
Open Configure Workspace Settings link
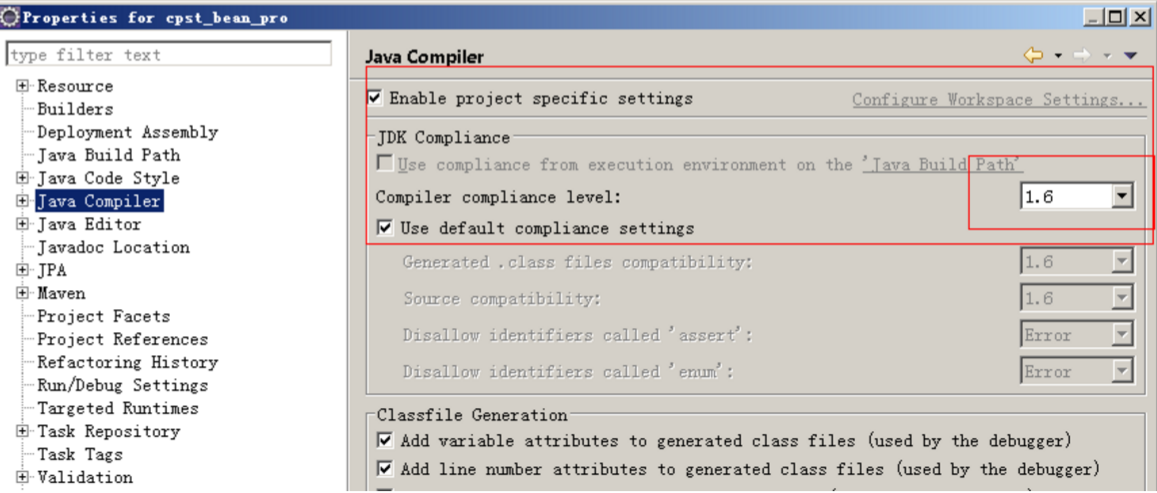pyautogui.click(x=998, y=100)
